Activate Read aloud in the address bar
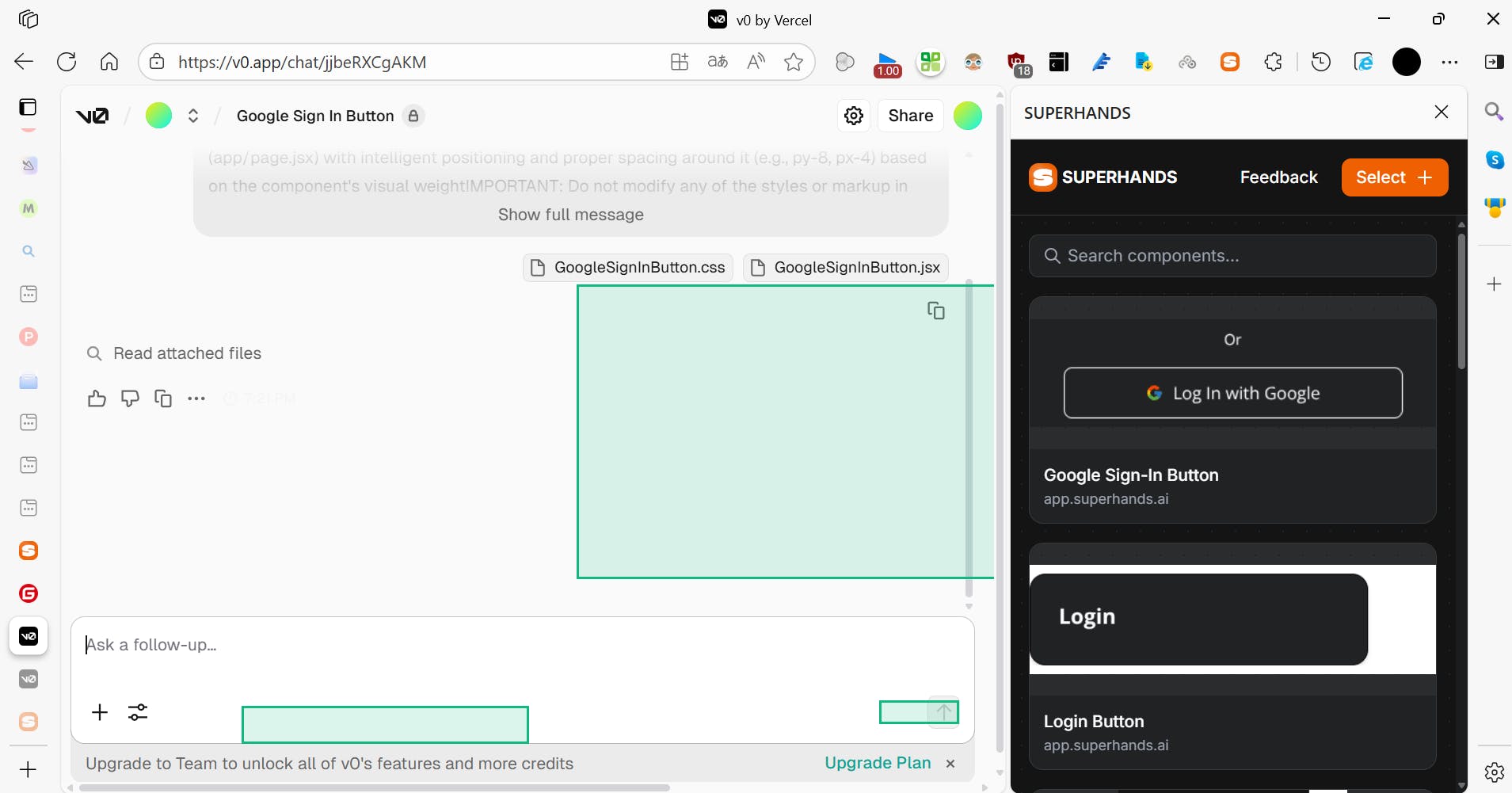Viewport: 1512px width, 793px height. (756, 62)
